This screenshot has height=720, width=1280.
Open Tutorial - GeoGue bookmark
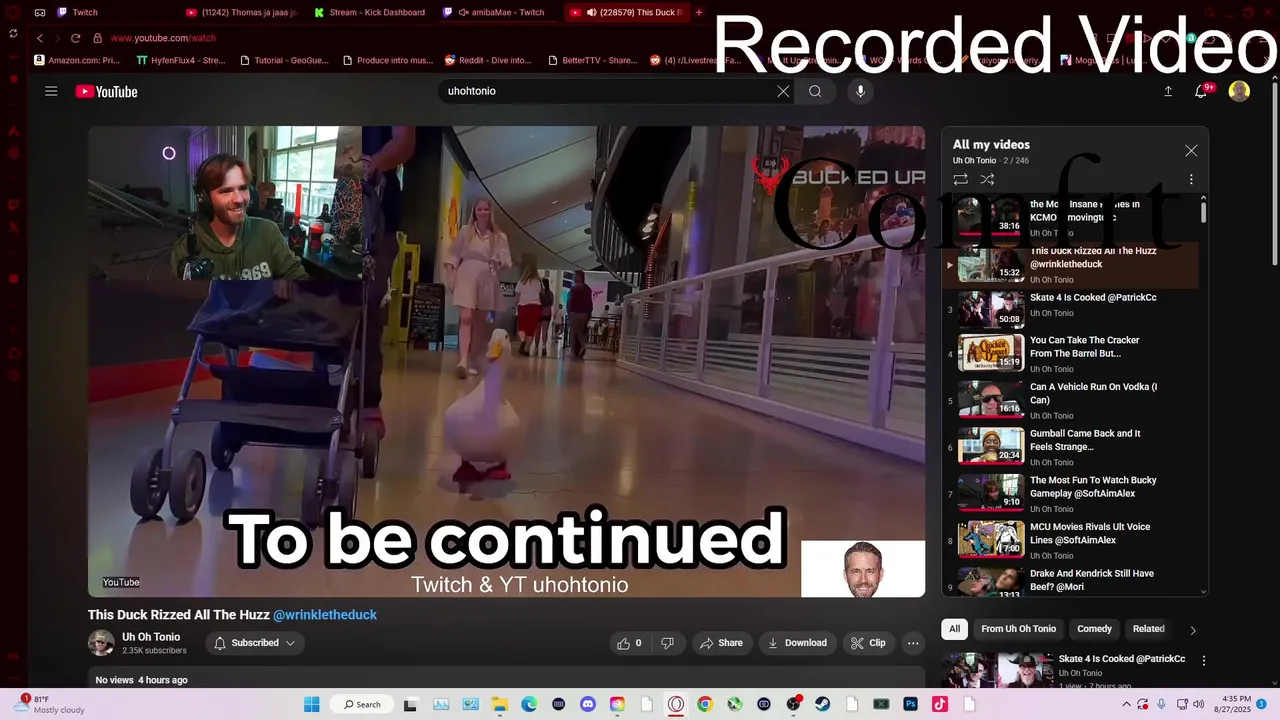tap(285, 60)
